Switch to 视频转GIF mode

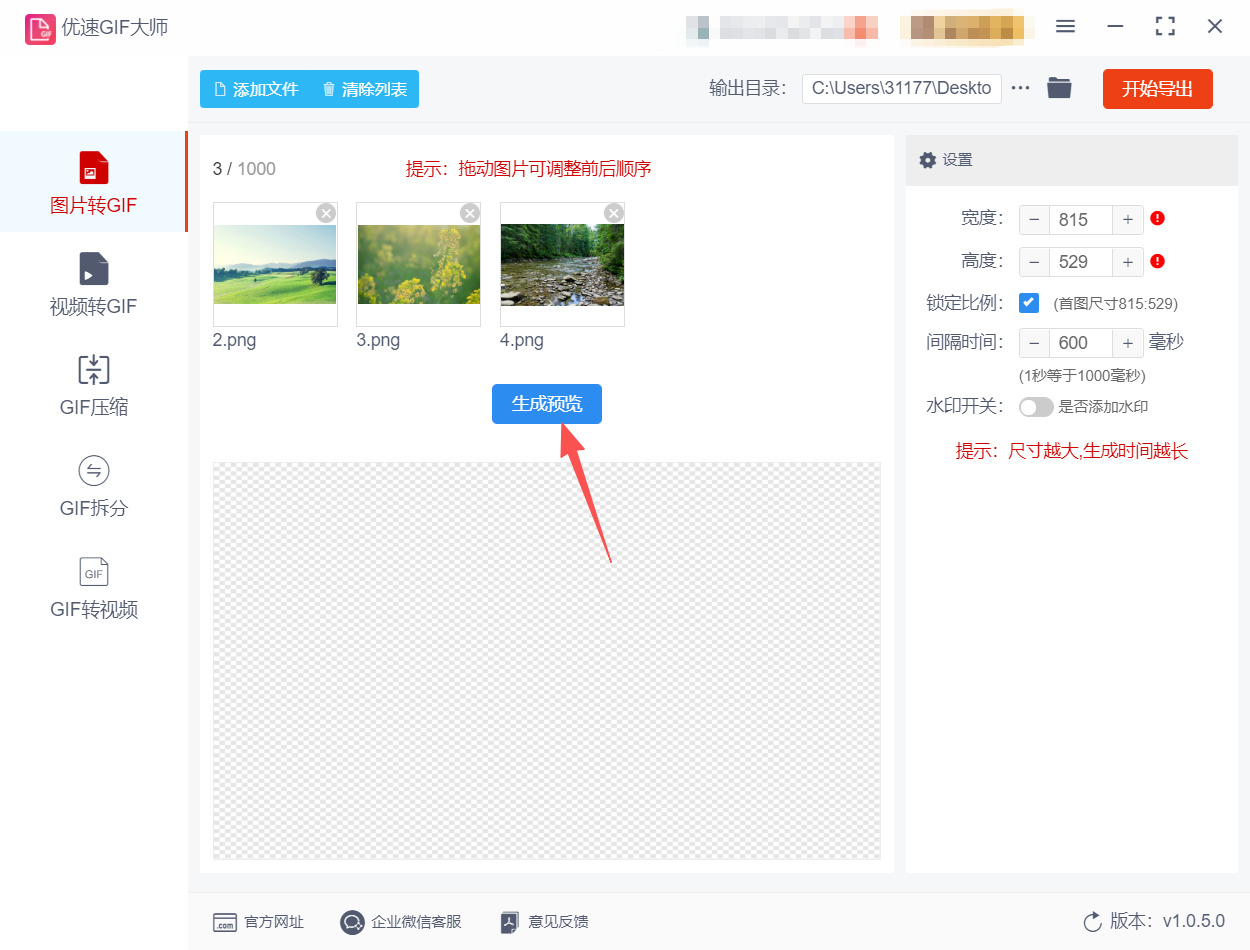coord(93,284)
